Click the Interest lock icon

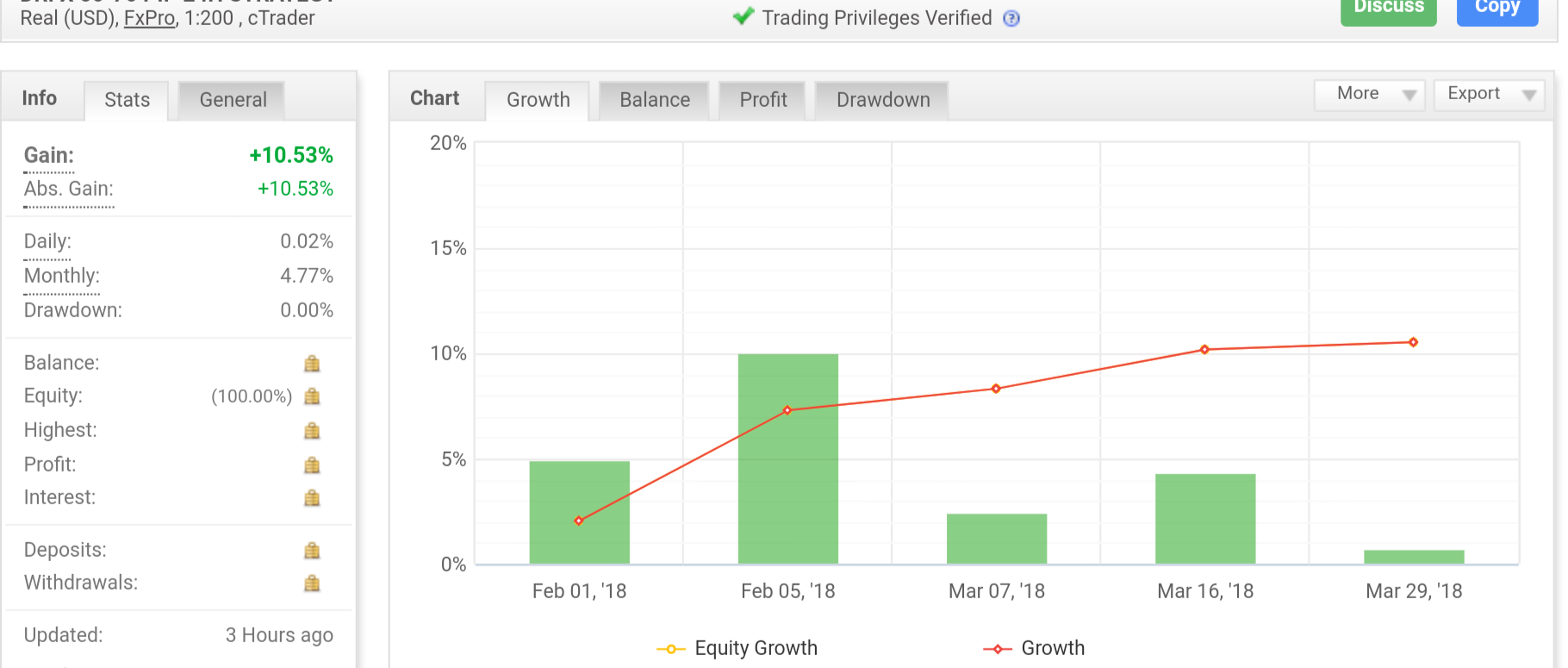click(x=312, y=498)
